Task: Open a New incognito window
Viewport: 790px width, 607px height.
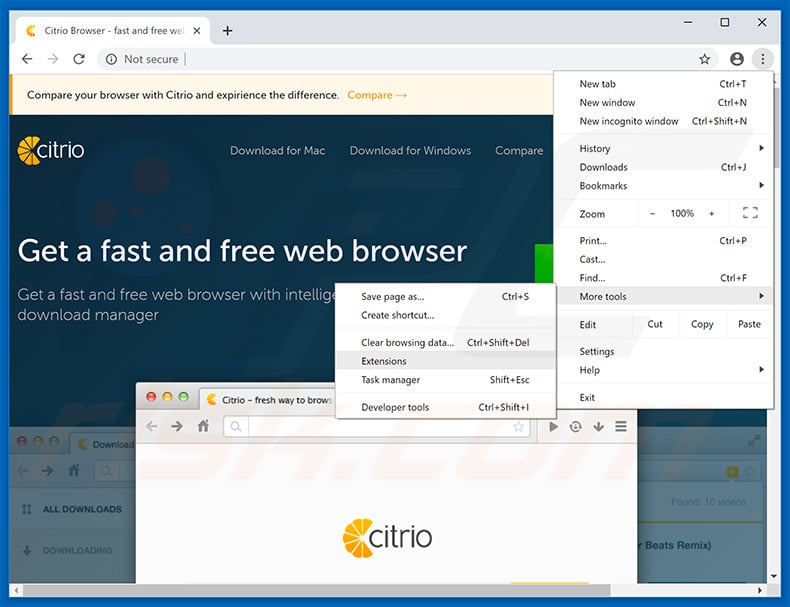Action: [x=663, y=121]
